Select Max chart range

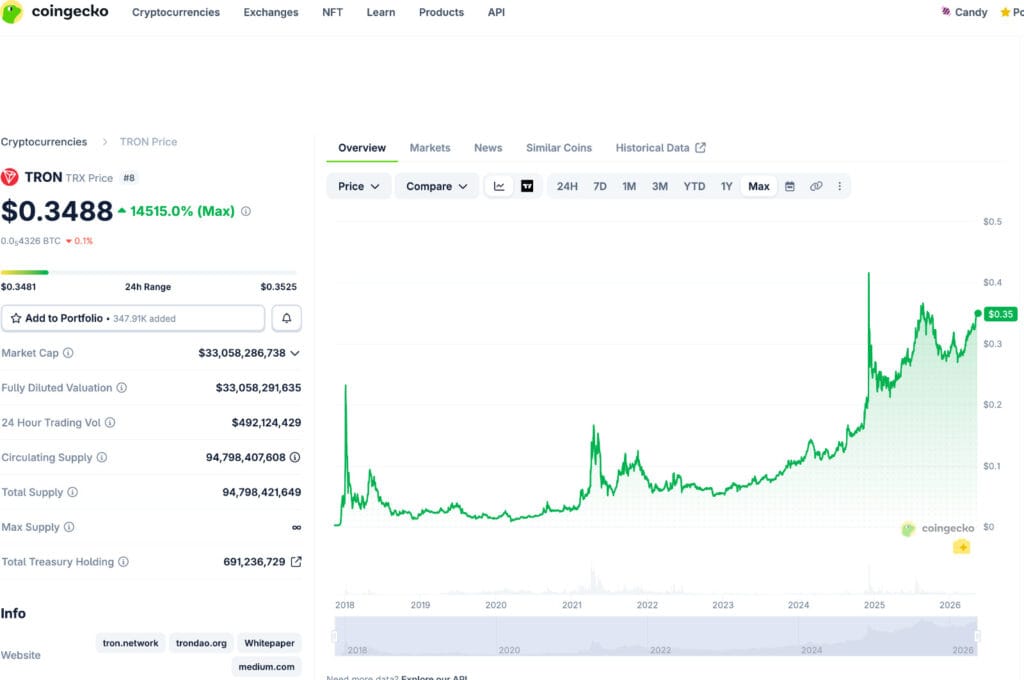(x=759, y=186)
